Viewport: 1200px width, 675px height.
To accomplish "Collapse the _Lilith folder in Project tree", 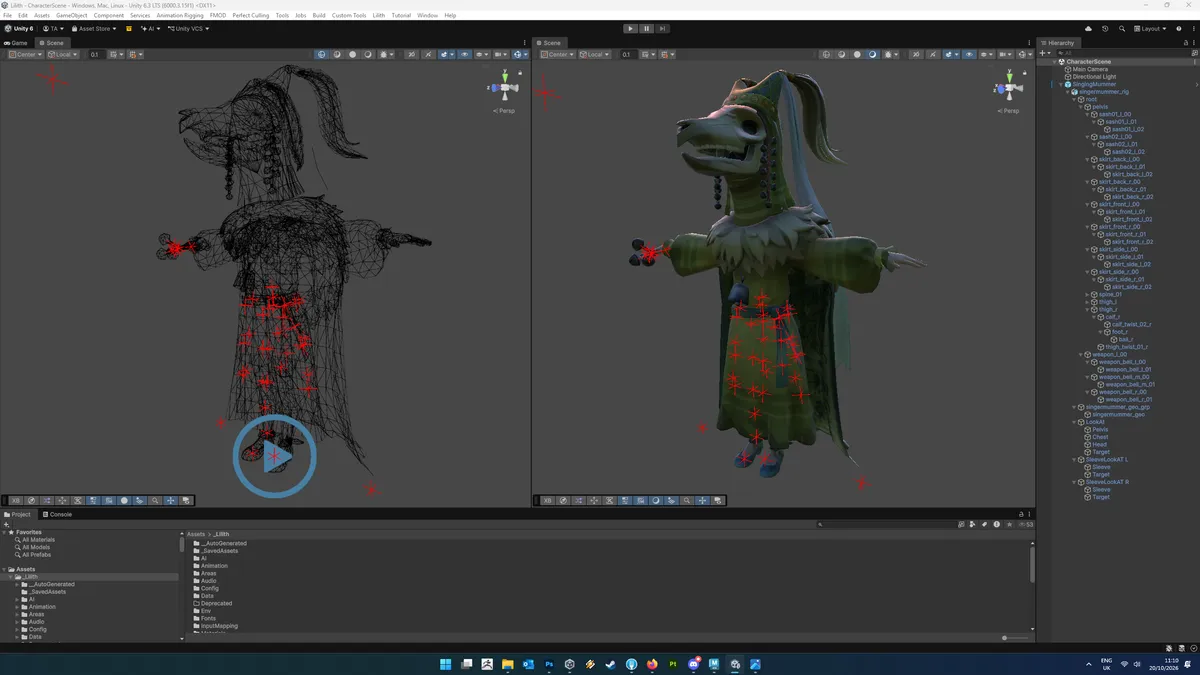I will point(11,577).
